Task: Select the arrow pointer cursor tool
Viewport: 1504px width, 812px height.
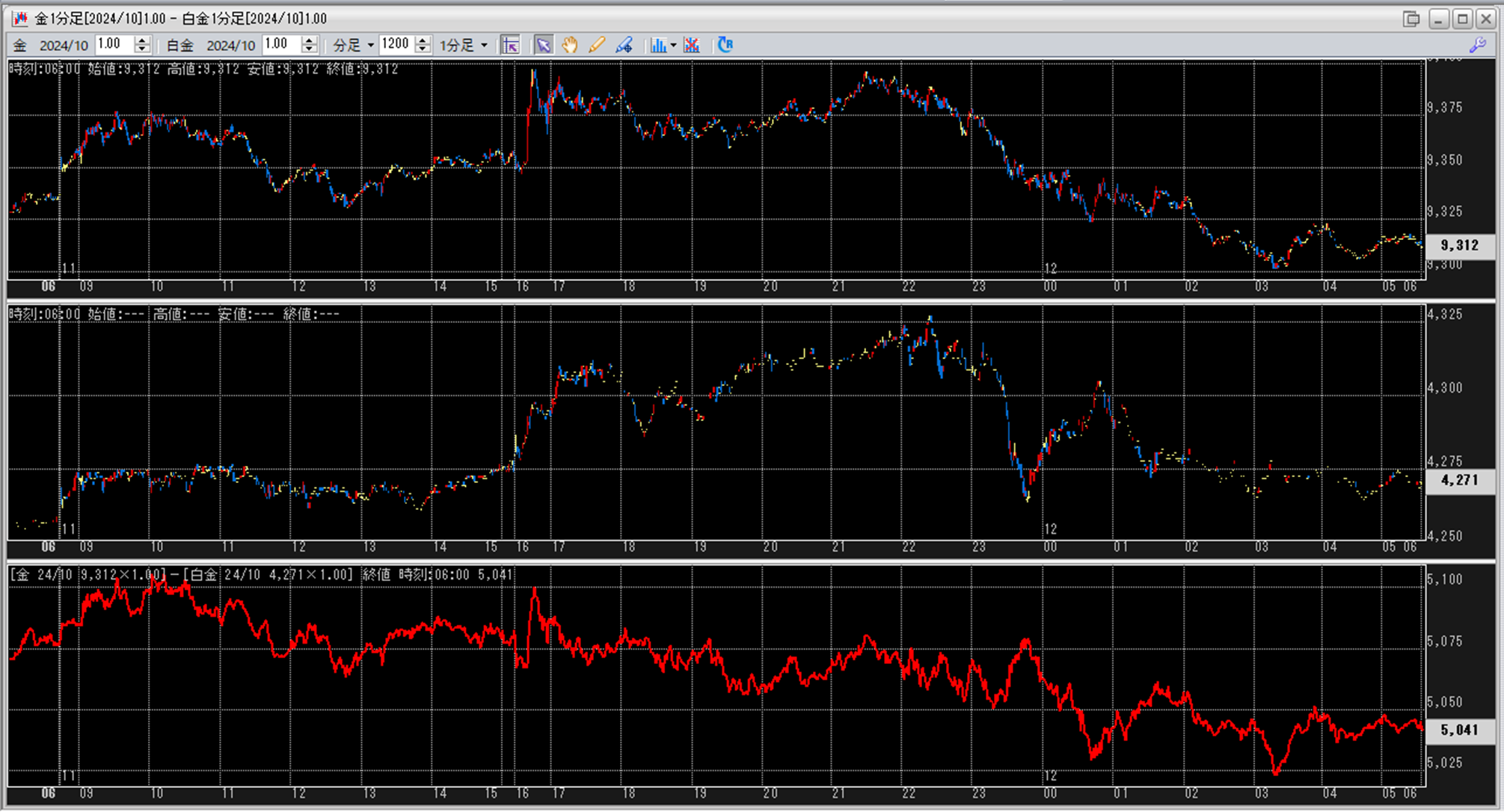Action: tap(543, 46)
